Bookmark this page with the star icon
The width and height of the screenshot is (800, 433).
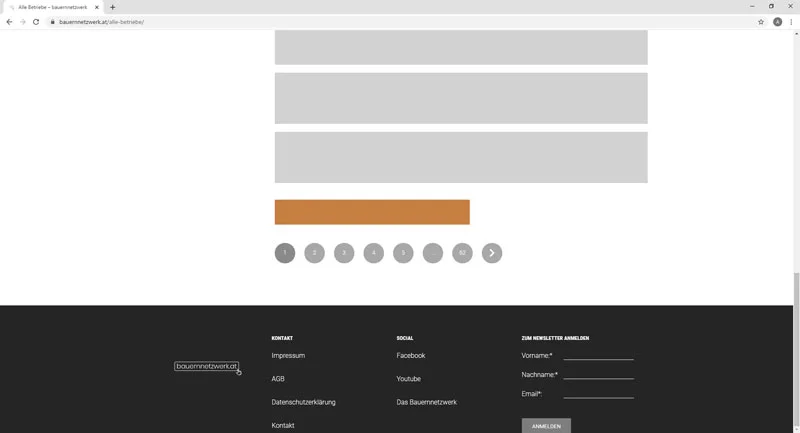point(761,22)
